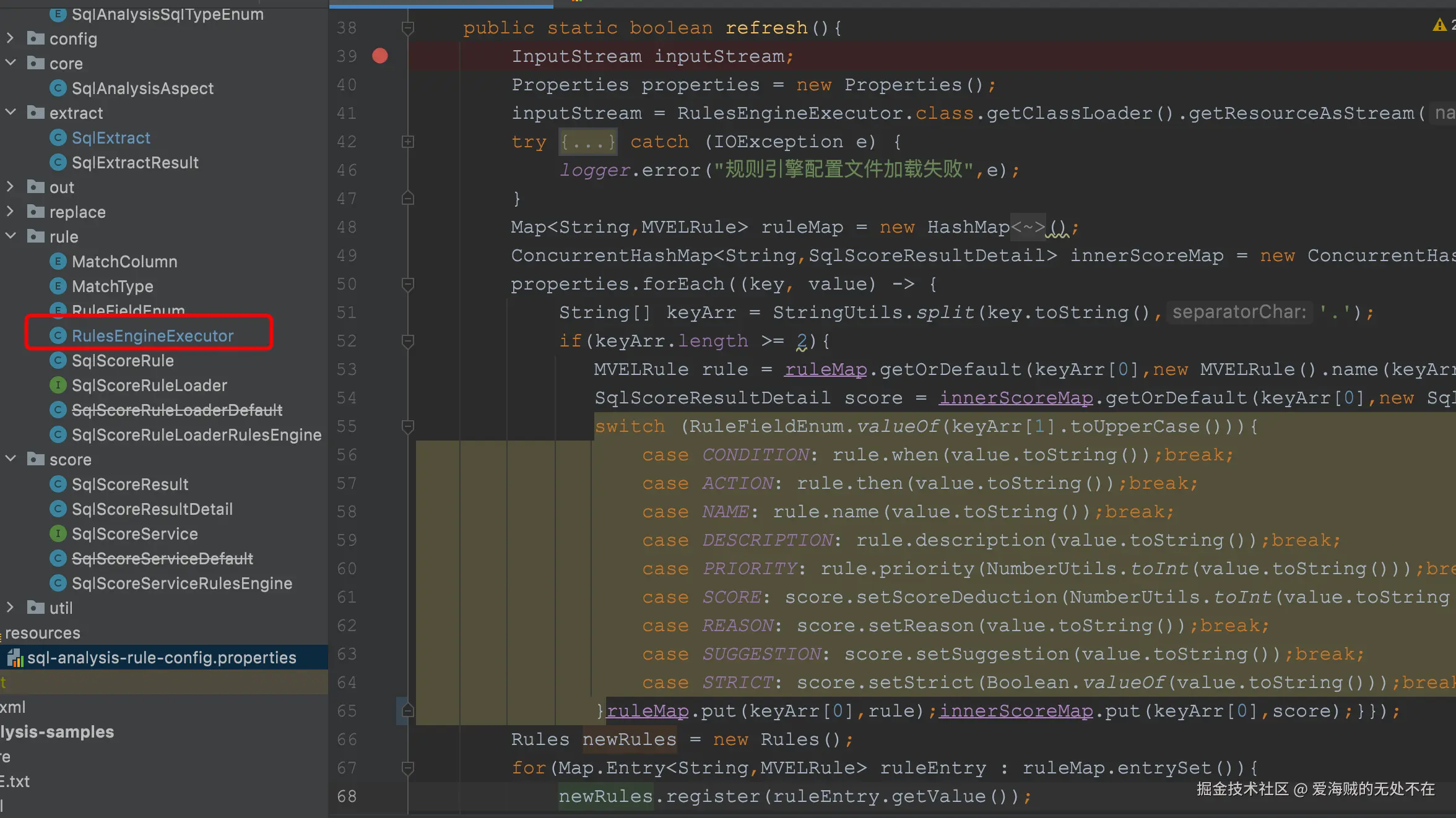
Task: Expand the config folder
Action: click(10, 38)
